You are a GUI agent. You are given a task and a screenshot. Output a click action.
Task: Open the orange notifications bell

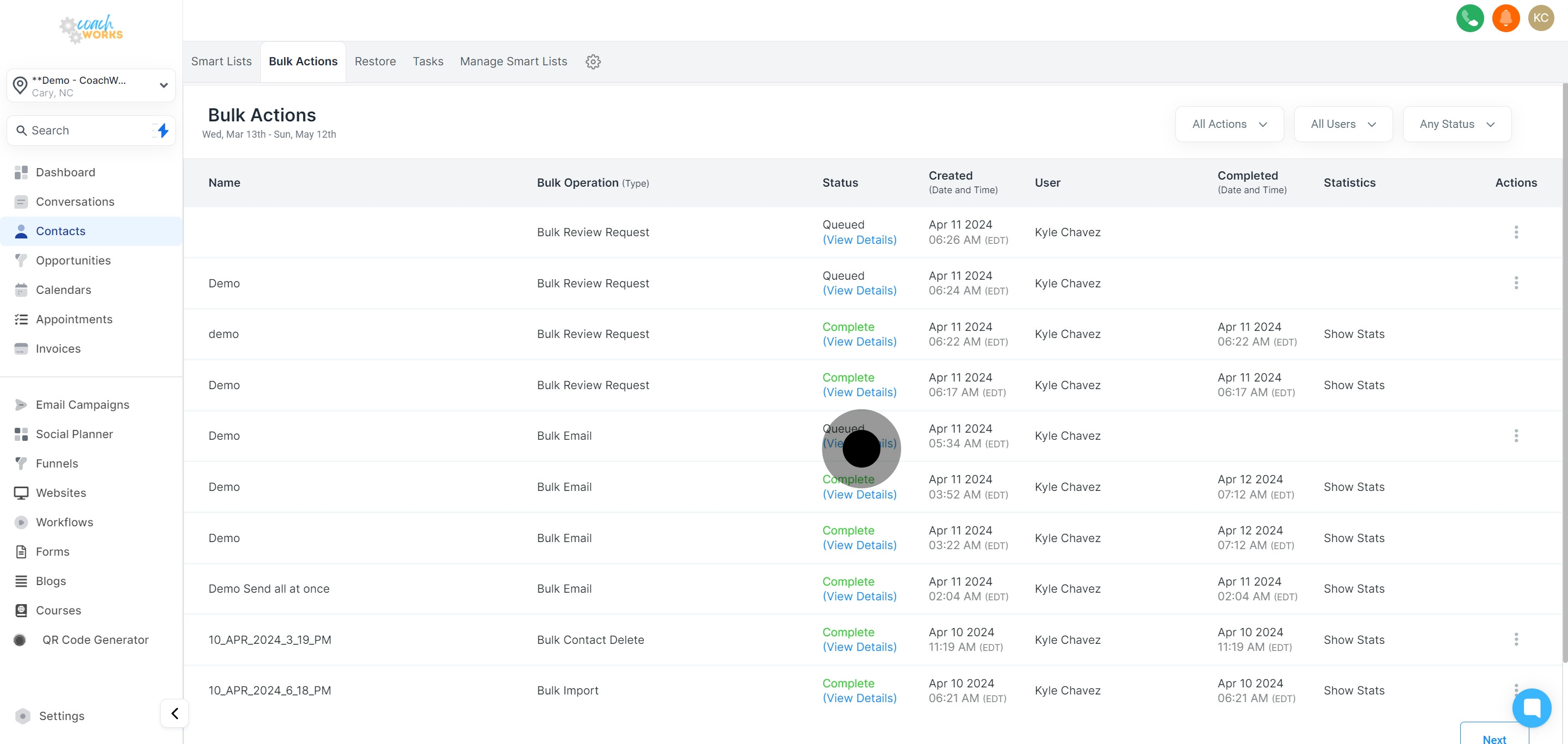click(1505, 17)
